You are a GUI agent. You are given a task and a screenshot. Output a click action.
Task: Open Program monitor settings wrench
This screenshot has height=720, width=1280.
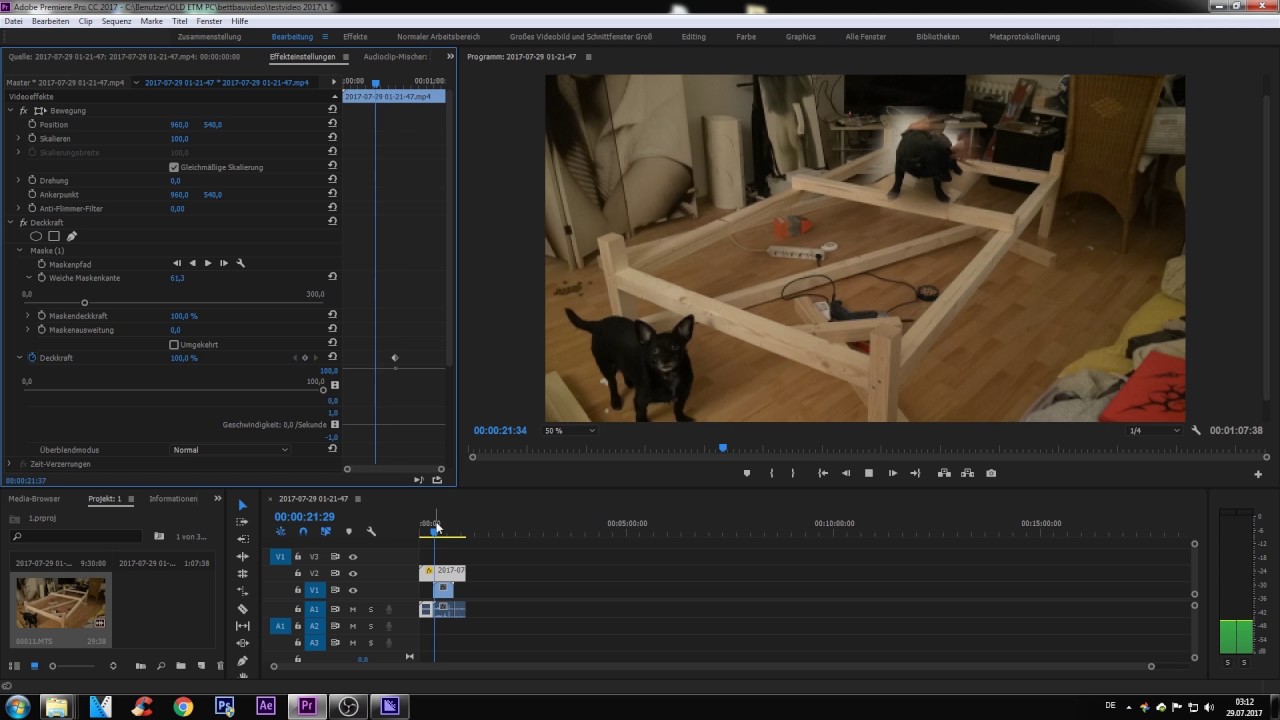1196,430
